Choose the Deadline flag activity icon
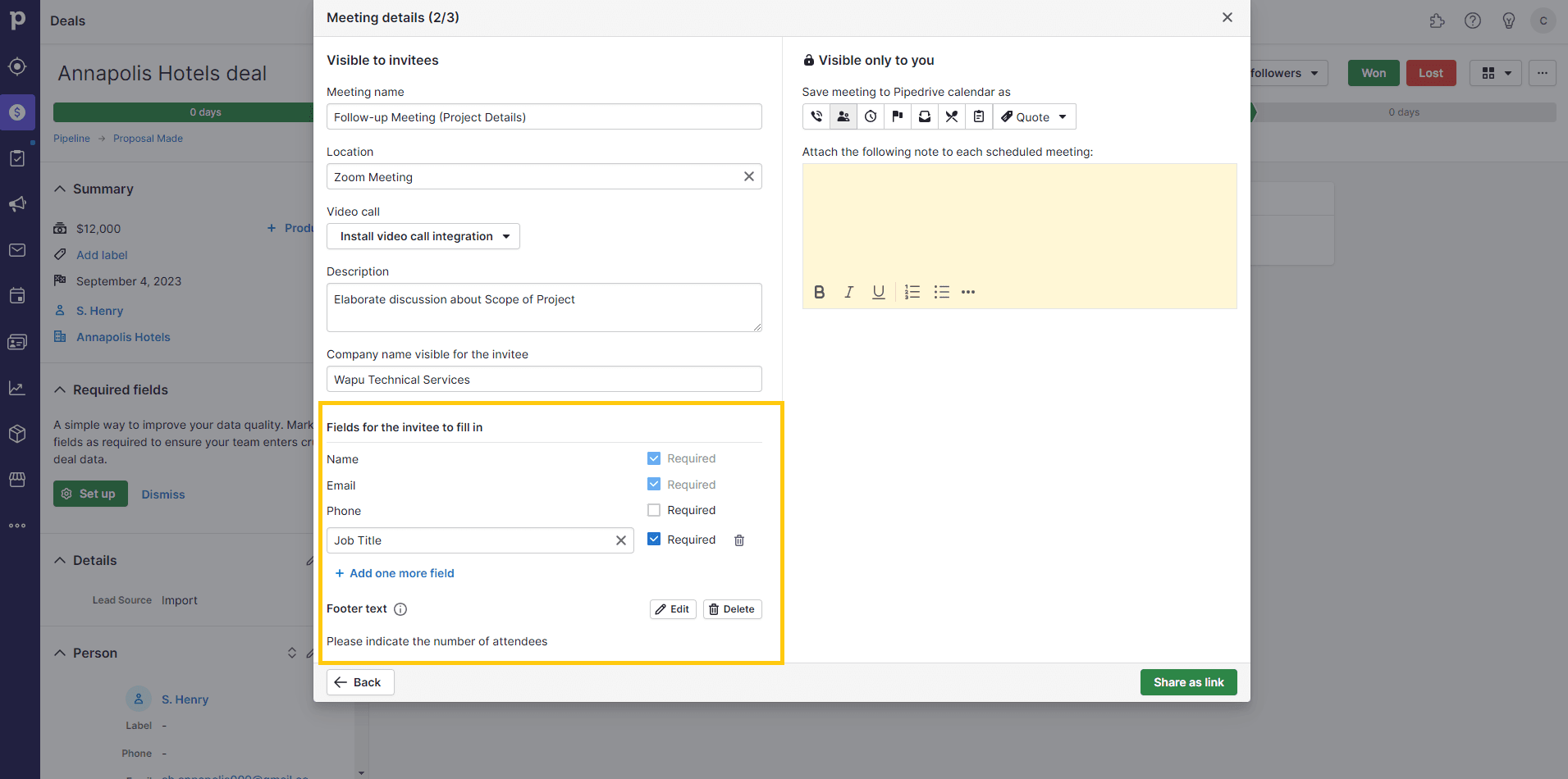The height and width of the screenshot is (779, 1568). tap(898, 116)
